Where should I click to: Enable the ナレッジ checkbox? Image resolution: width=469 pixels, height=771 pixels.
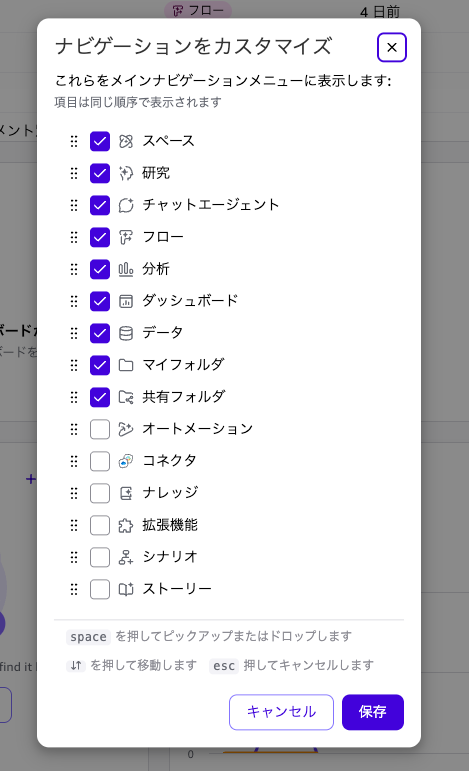tap(100, 493)
